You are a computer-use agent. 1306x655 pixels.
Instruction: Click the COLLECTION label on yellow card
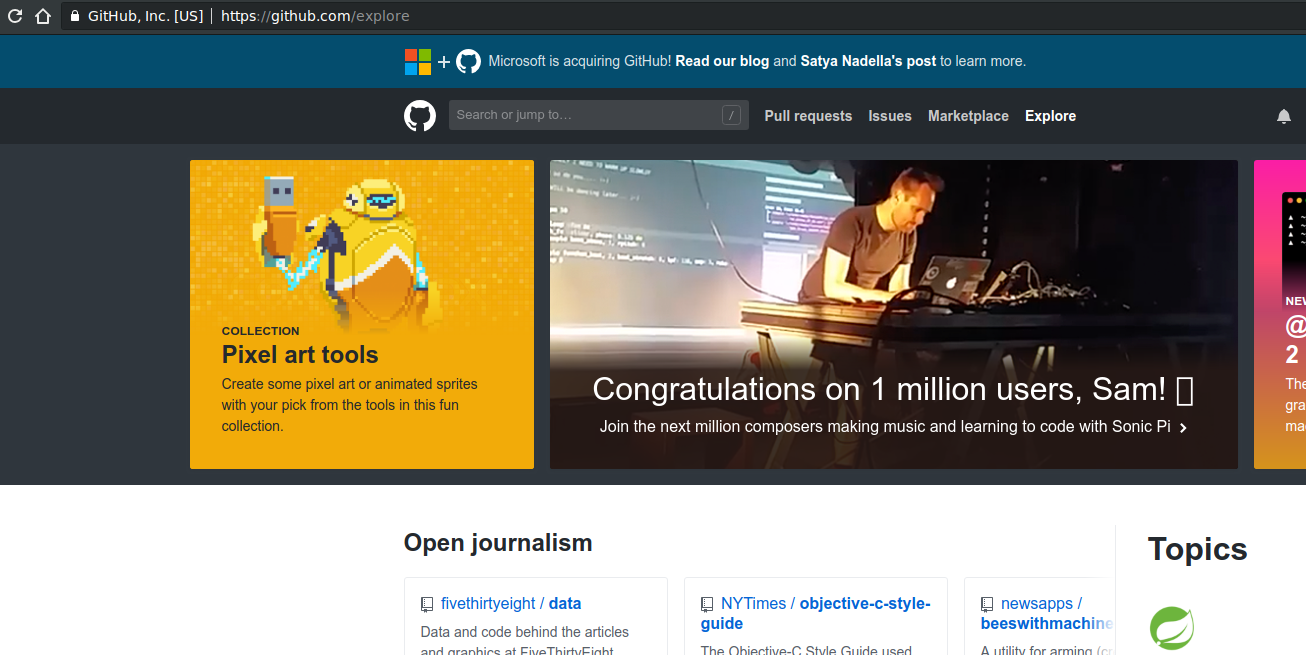(260, 331)
